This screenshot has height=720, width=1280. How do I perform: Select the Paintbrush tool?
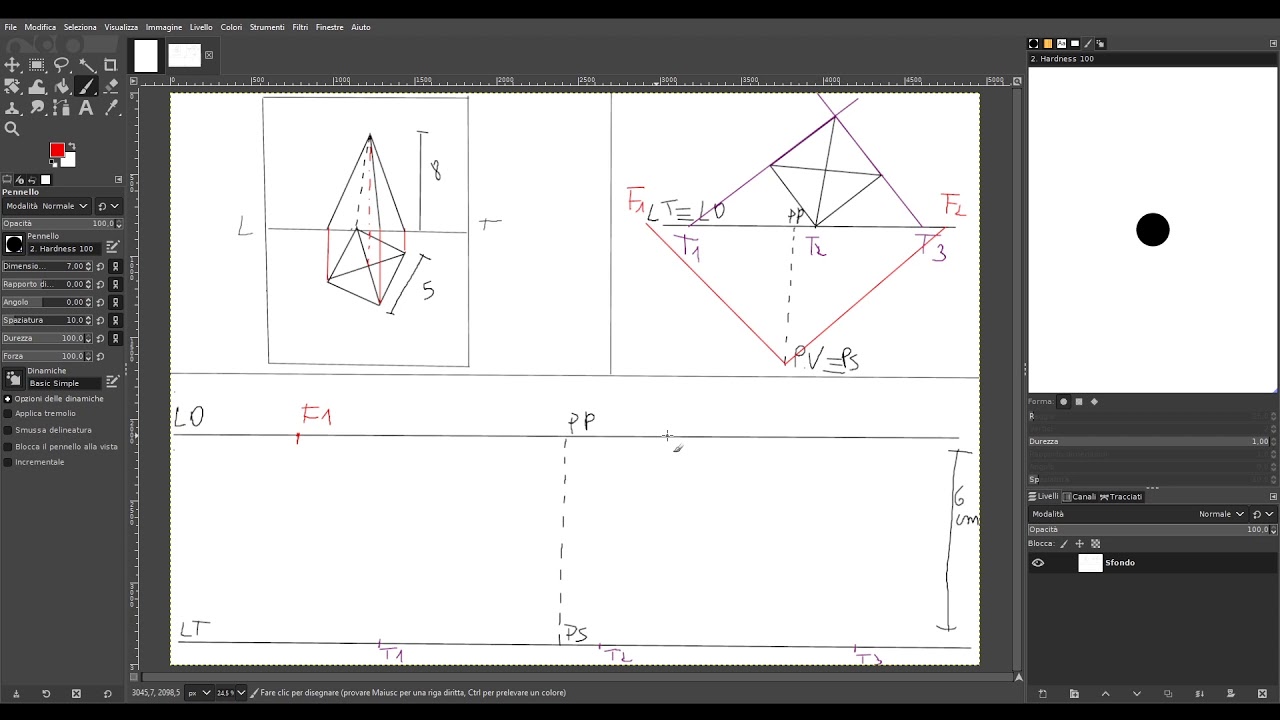86,87
